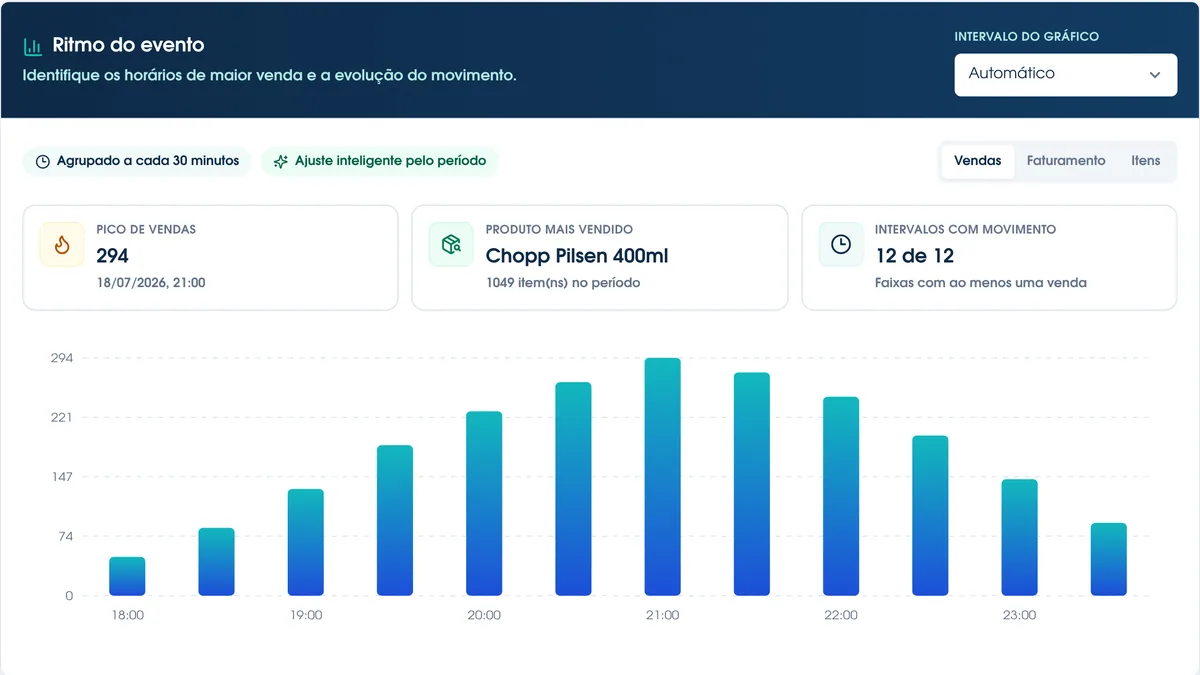Viewport: 1200px width, 675px height.
Task: Click the Ritmo do evento heading
Action: (128, 46)
